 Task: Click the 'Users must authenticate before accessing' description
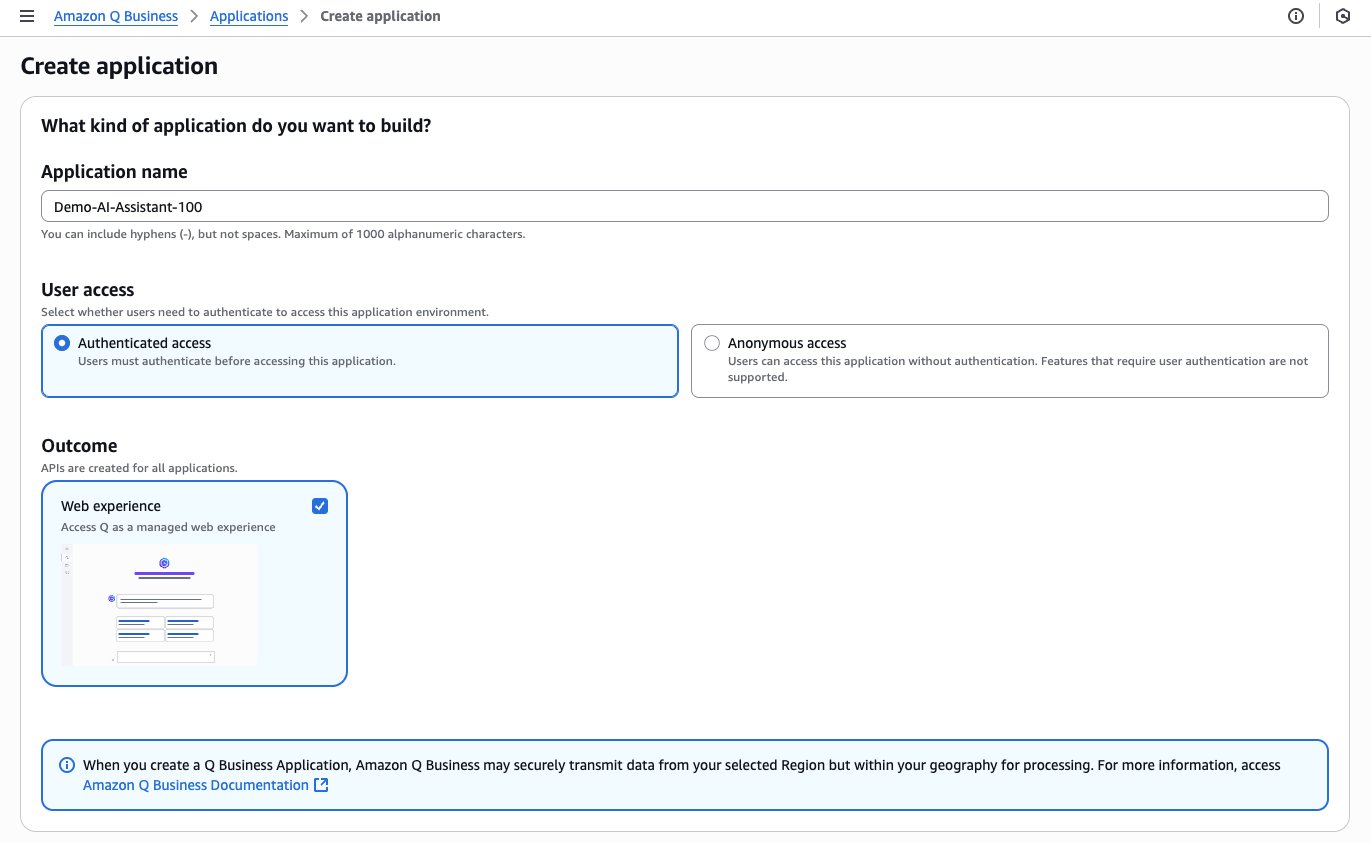237,361
